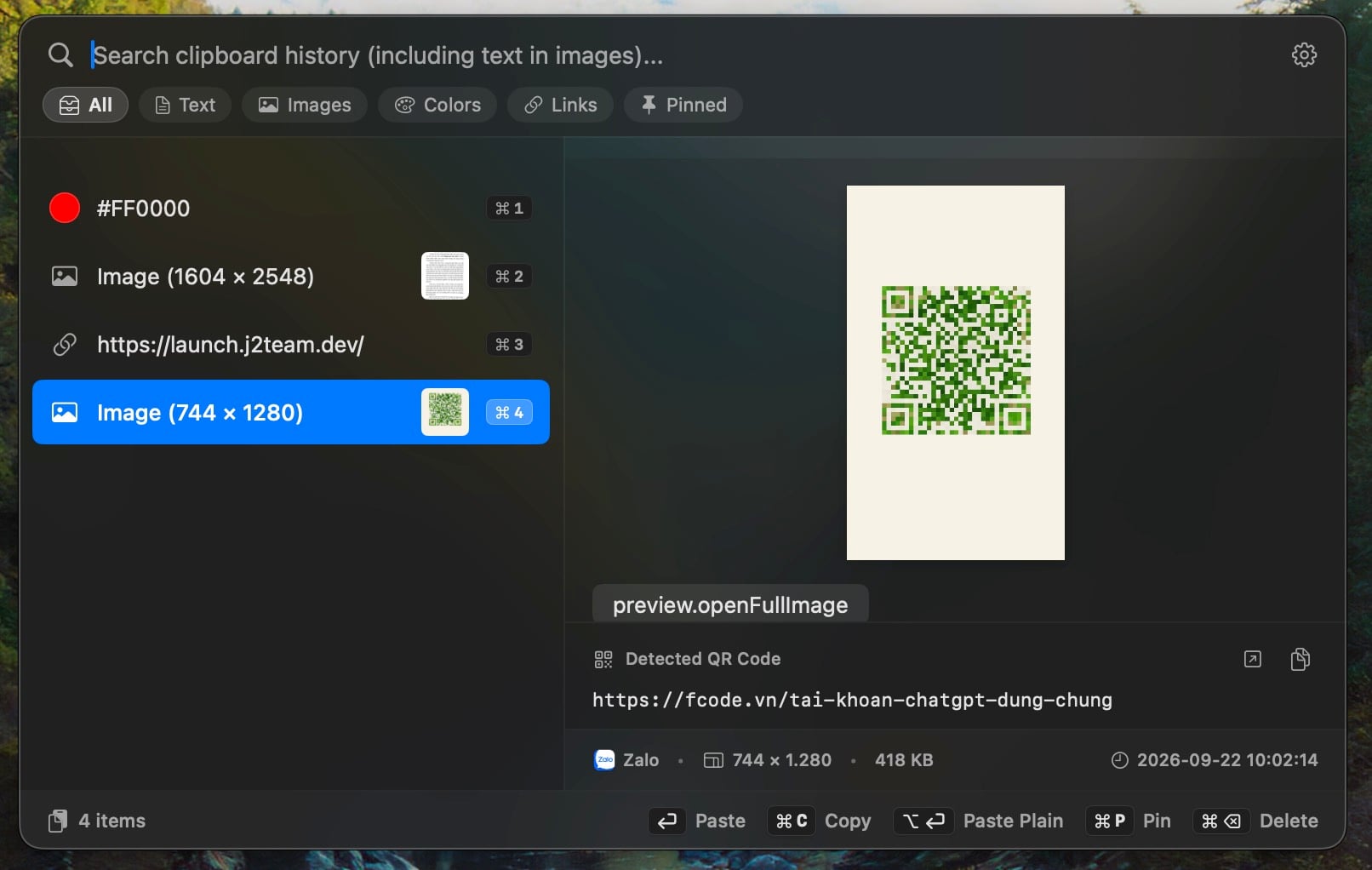Click the document thumbnail of Image 1604 × 2548

coord(445,276)
